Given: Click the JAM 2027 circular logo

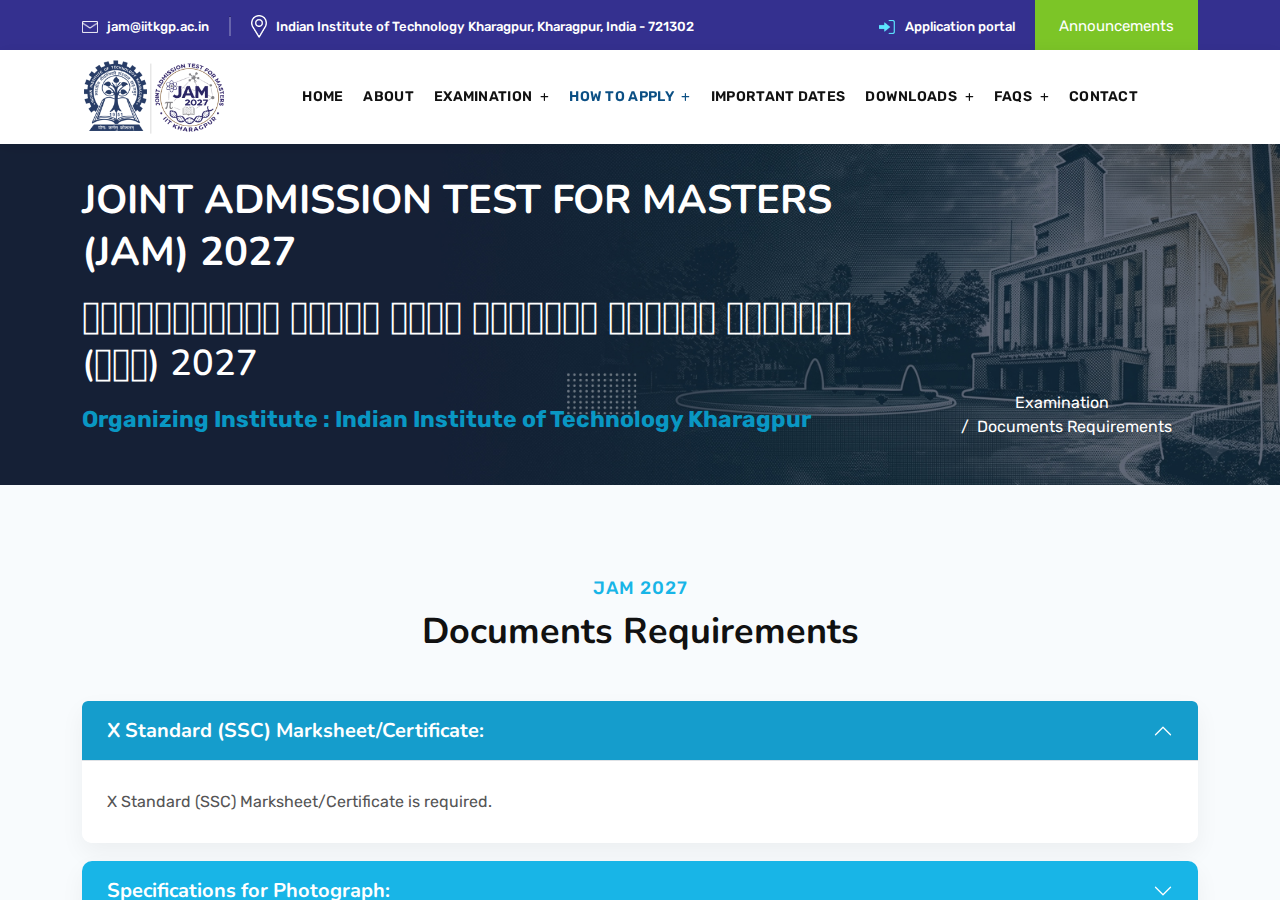Looking at the screenshot, I should 190,97.
